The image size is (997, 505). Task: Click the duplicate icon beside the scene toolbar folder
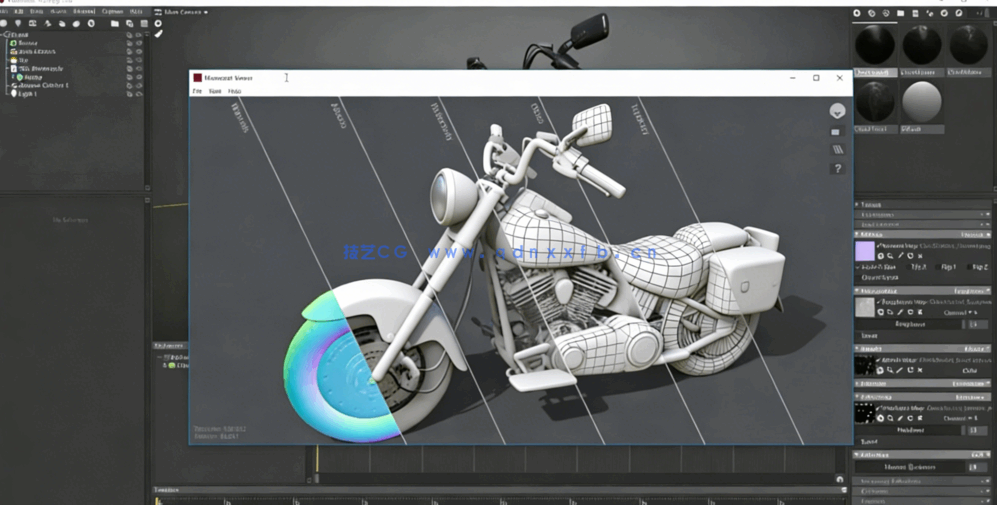click(x=129, y=24)
